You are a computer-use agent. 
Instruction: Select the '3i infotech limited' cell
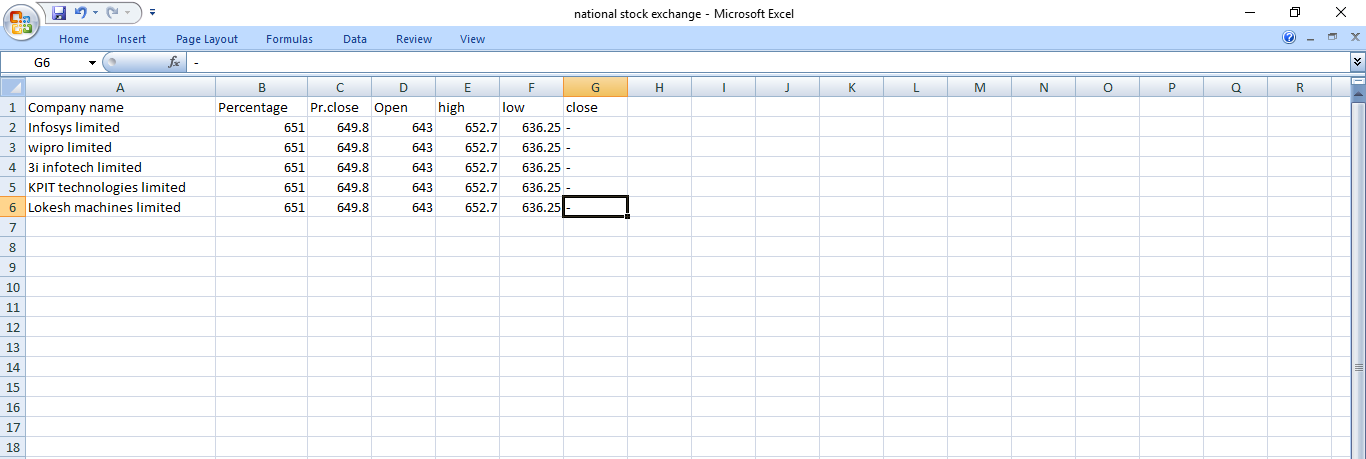point(120,167)
